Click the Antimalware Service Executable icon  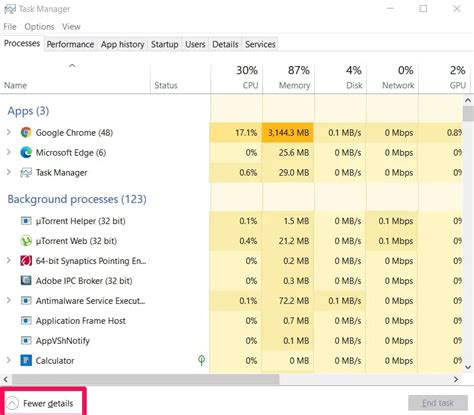(x=26, y=301)
